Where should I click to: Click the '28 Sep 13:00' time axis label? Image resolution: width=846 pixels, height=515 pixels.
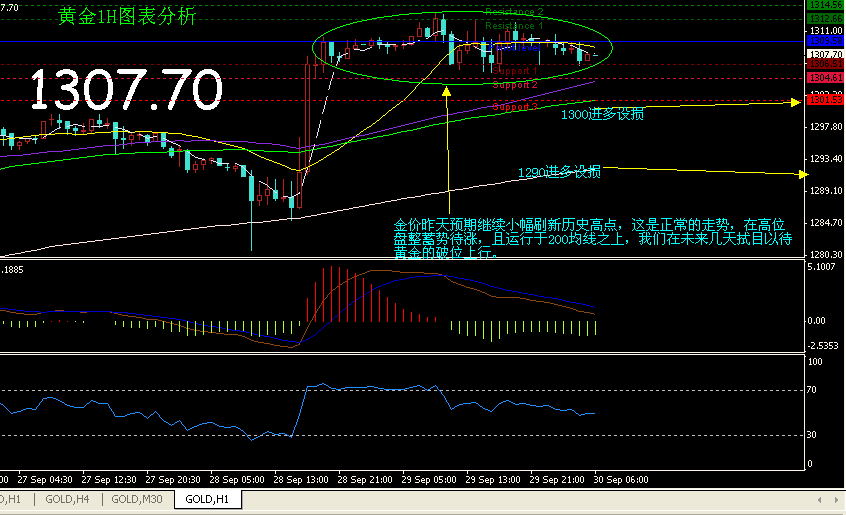click(x=300, y=478)
